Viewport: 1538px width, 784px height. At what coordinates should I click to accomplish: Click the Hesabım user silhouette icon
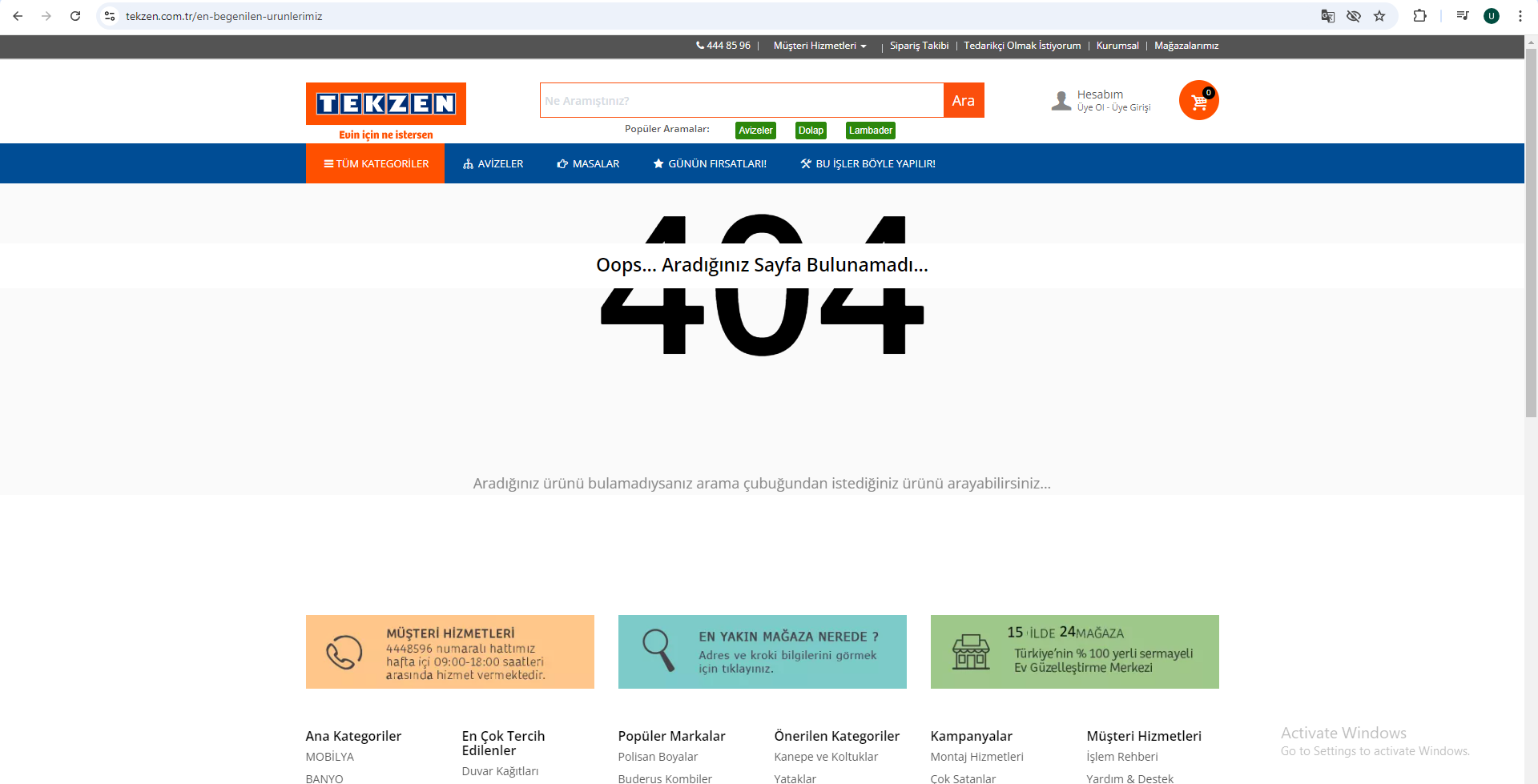click(1061, 100)
